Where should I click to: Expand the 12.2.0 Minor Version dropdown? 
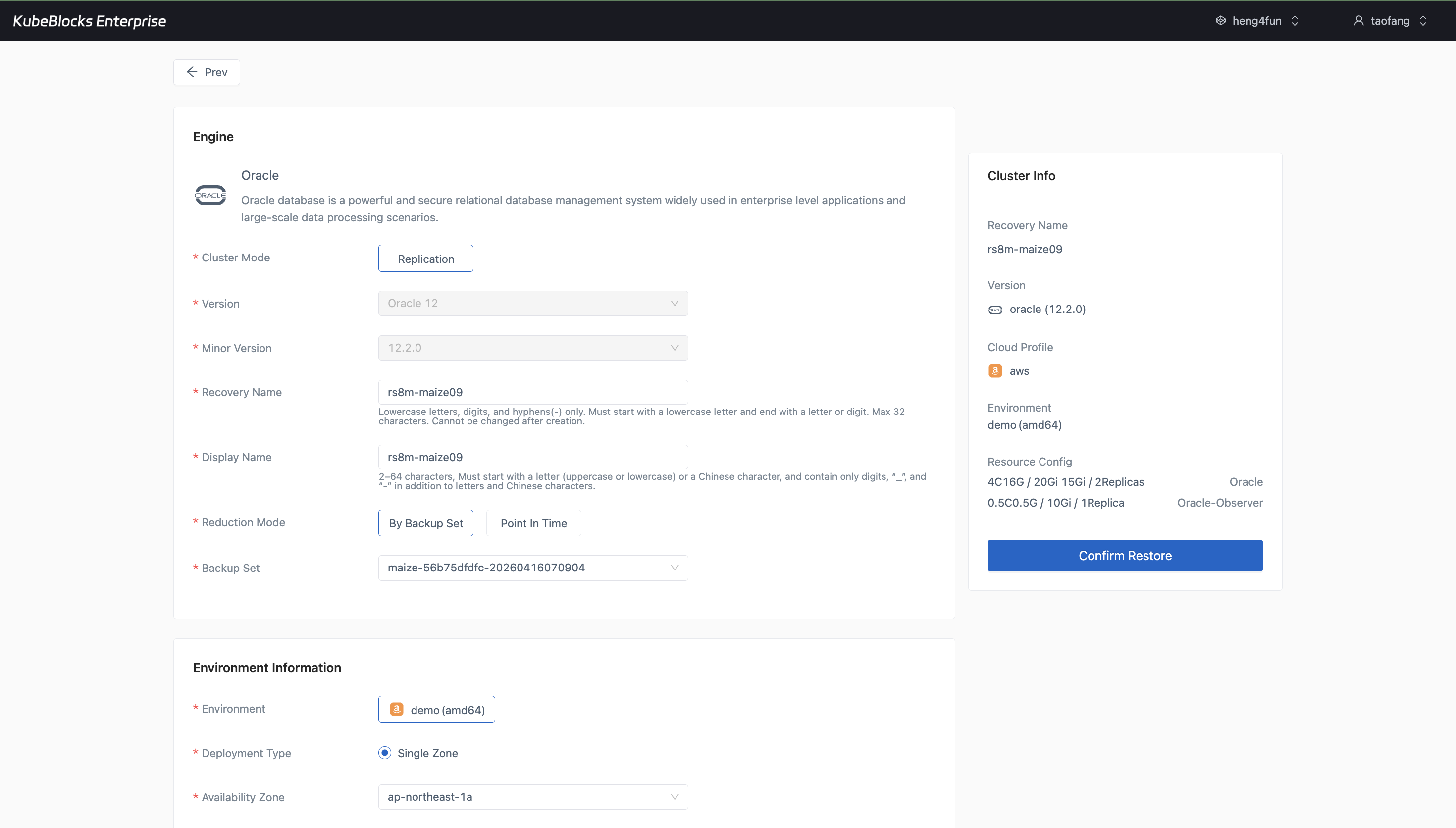point(533,348)
